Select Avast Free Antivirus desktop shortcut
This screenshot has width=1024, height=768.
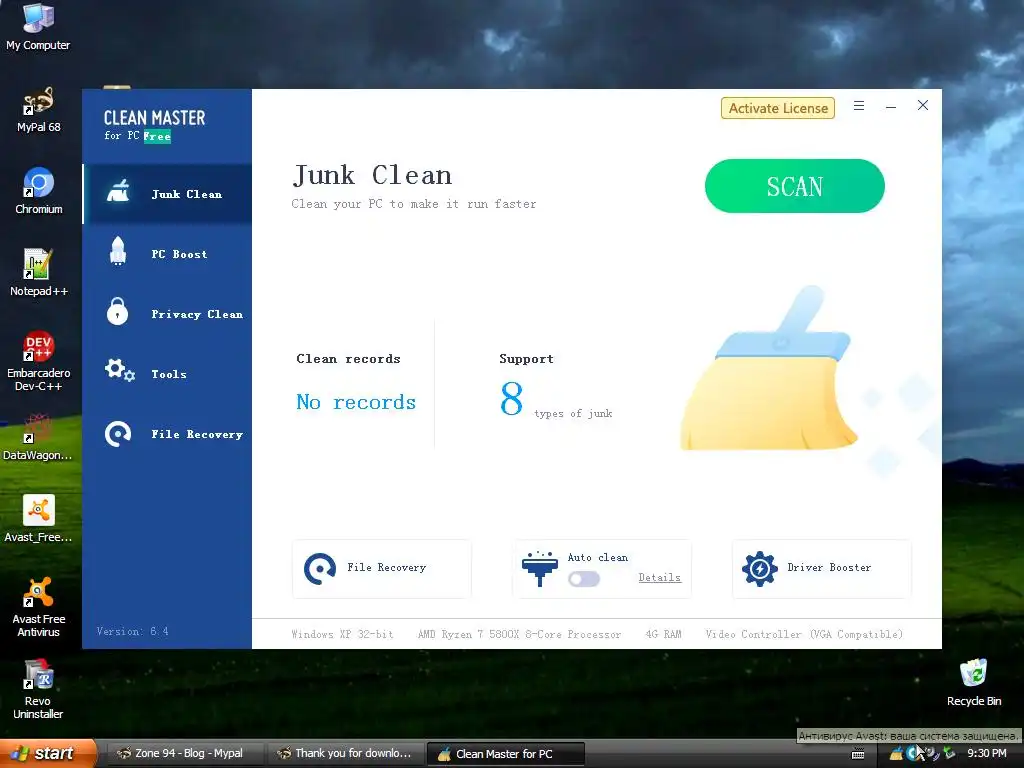pyautogui.click(x=39, y=607)
